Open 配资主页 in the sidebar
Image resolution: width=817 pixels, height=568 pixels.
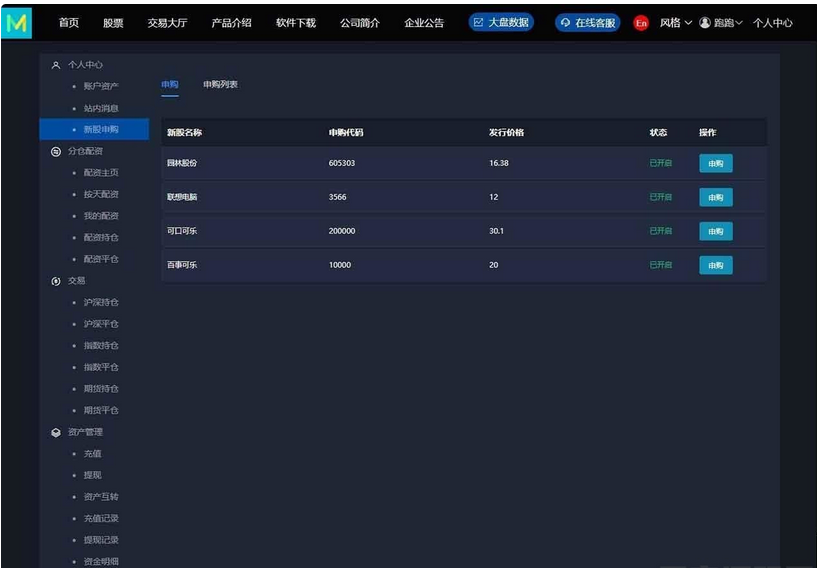tap(101, 172)
